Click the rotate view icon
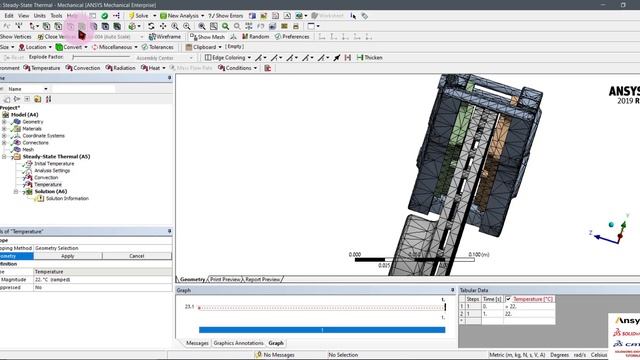The height and width of the screenshot is (360, 640). [x=151, y=26]
